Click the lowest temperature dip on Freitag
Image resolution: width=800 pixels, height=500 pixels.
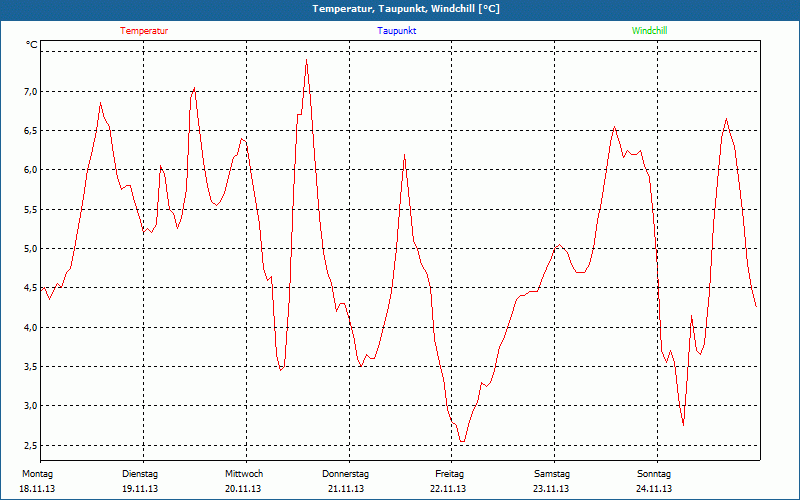[x=462, y=441]
